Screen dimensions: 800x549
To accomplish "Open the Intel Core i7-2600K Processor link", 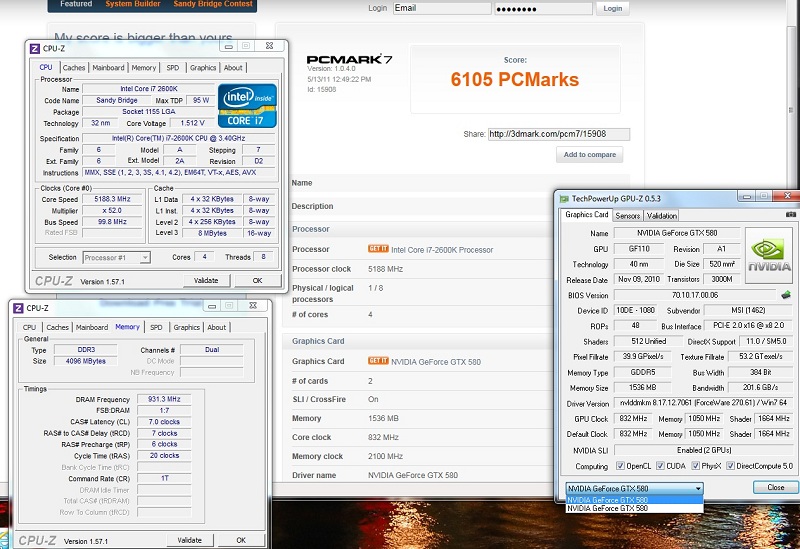I will 442,250.
